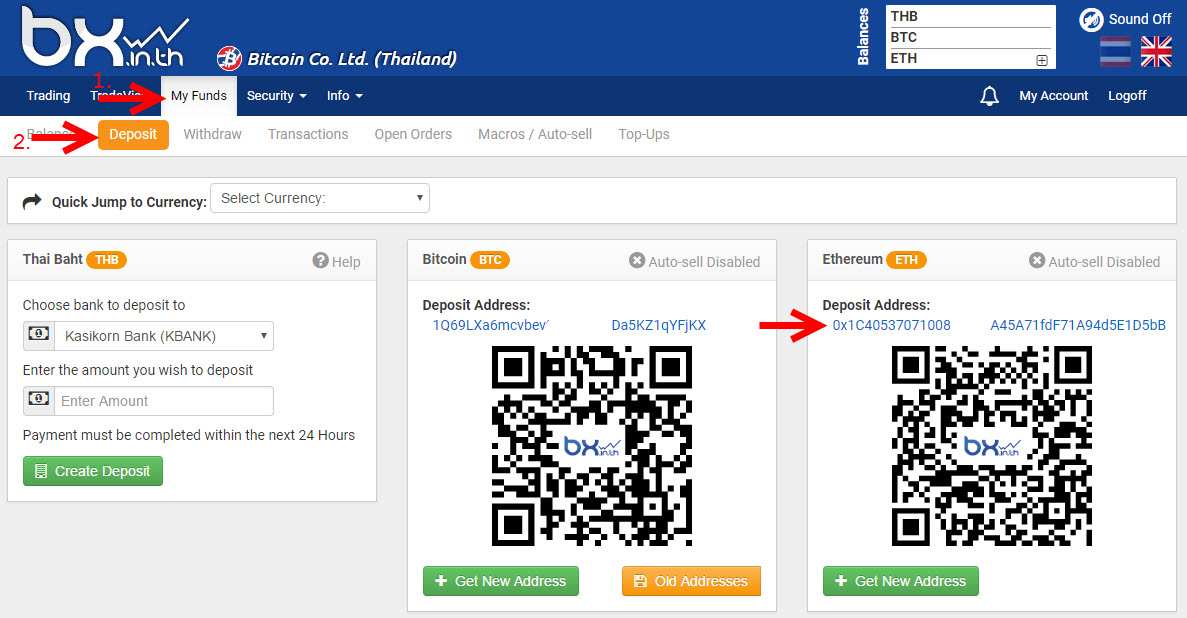This screenshot has width=1187, height=618.
Task: Click the Bitcoin QR code image
Action: coord(592,446)
